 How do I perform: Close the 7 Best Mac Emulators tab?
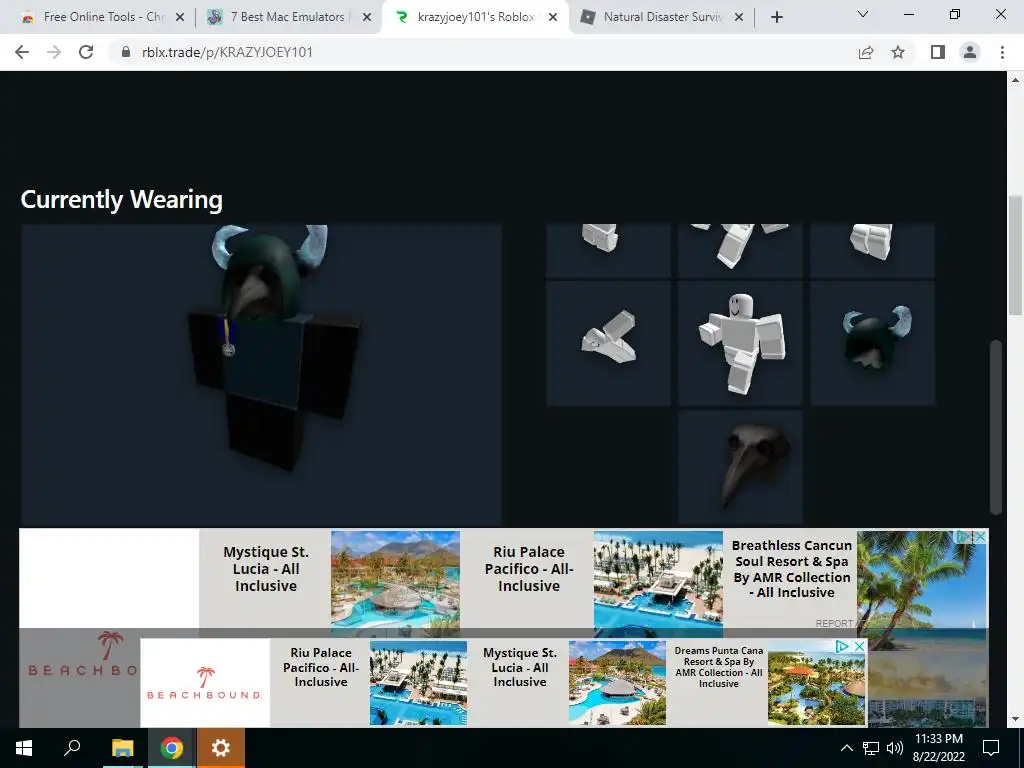[367, 18]
